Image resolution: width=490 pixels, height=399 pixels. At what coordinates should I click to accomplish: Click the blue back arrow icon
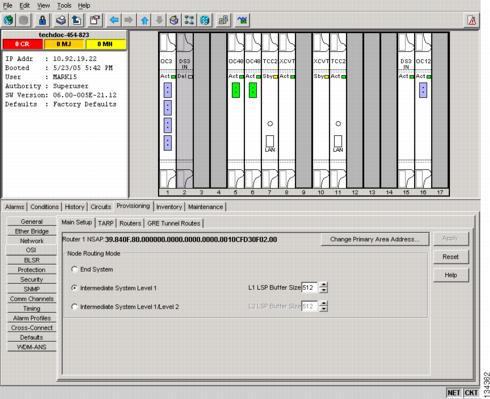(x=114, y=20)
